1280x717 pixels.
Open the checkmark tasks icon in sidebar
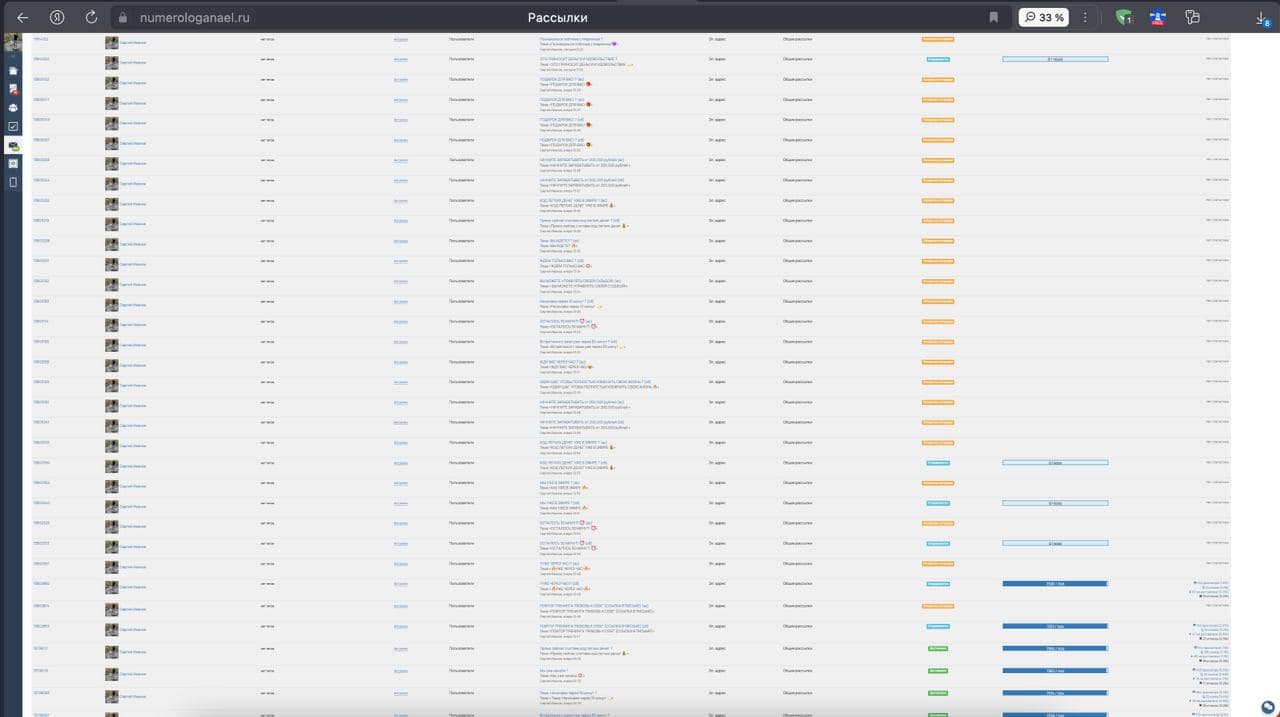12,127
